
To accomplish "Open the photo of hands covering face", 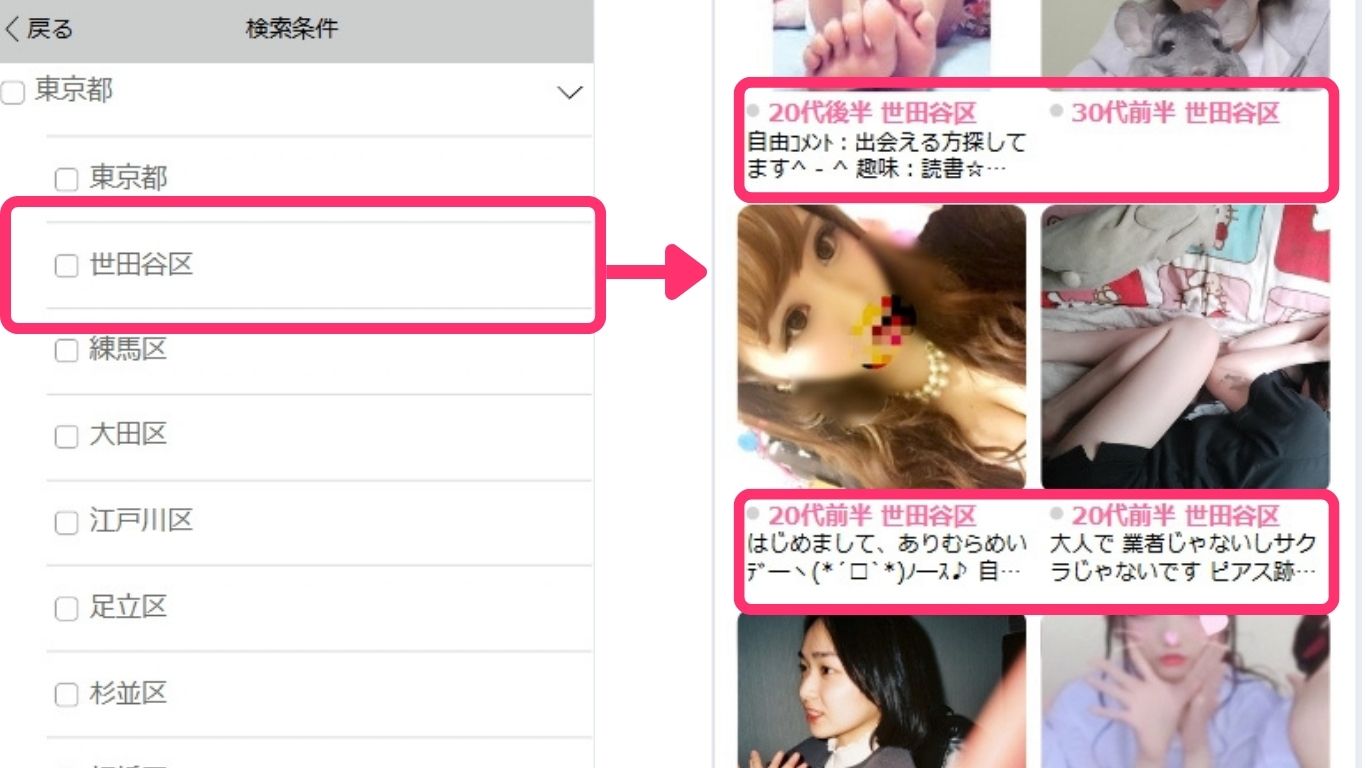I will tap(1186, 690).
